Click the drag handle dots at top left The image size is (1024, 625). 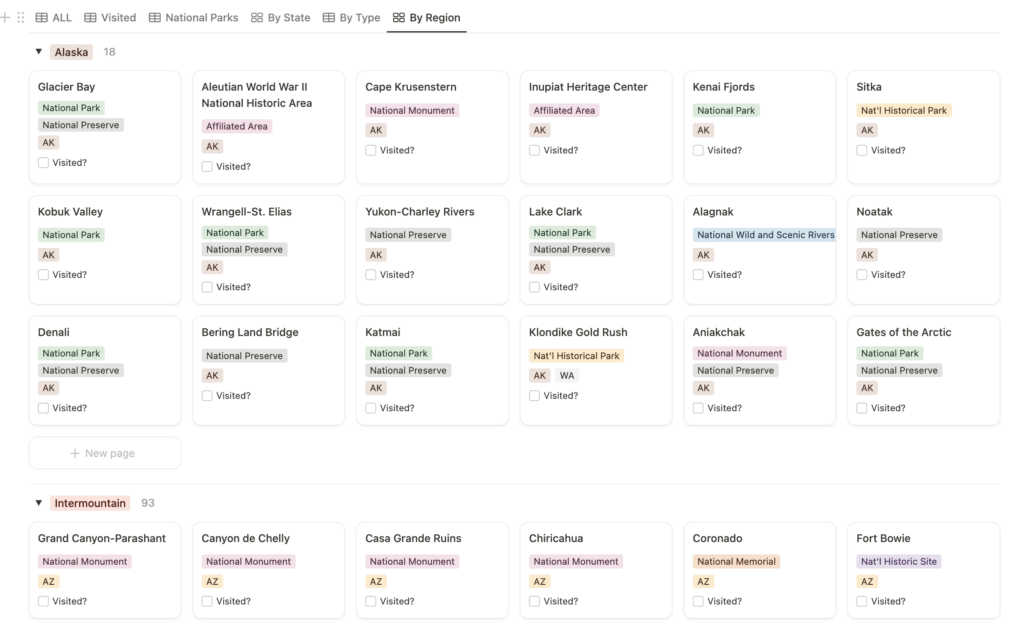[20, 17]
